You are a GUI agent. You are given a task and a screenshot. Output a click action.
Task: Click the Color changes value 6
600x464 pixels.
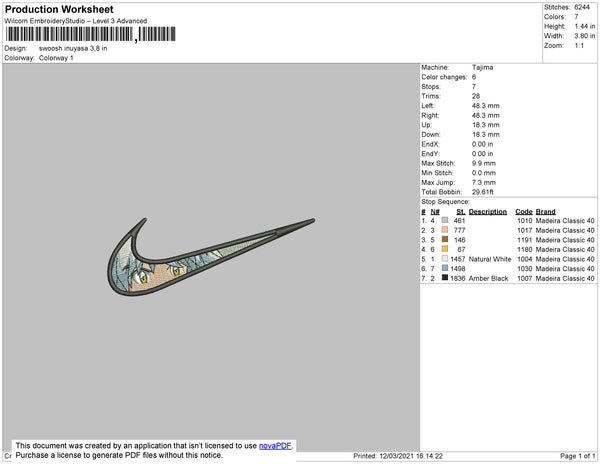tap(474, 77)
